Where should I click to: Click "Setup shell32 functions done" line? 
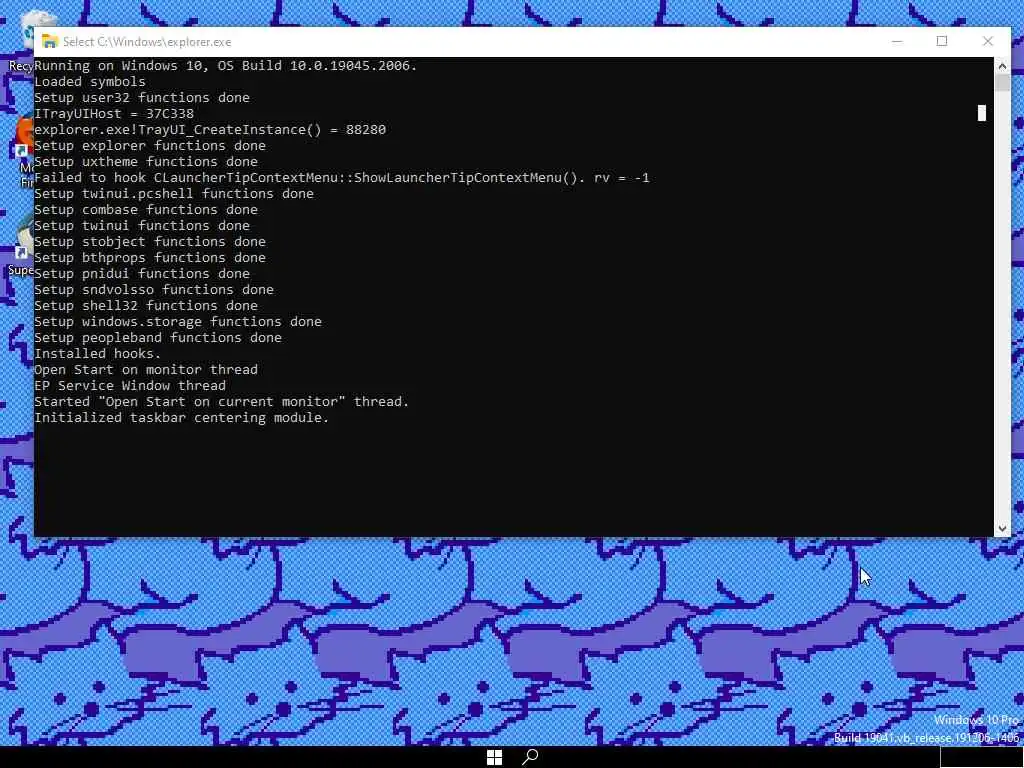tap(146, 306)
